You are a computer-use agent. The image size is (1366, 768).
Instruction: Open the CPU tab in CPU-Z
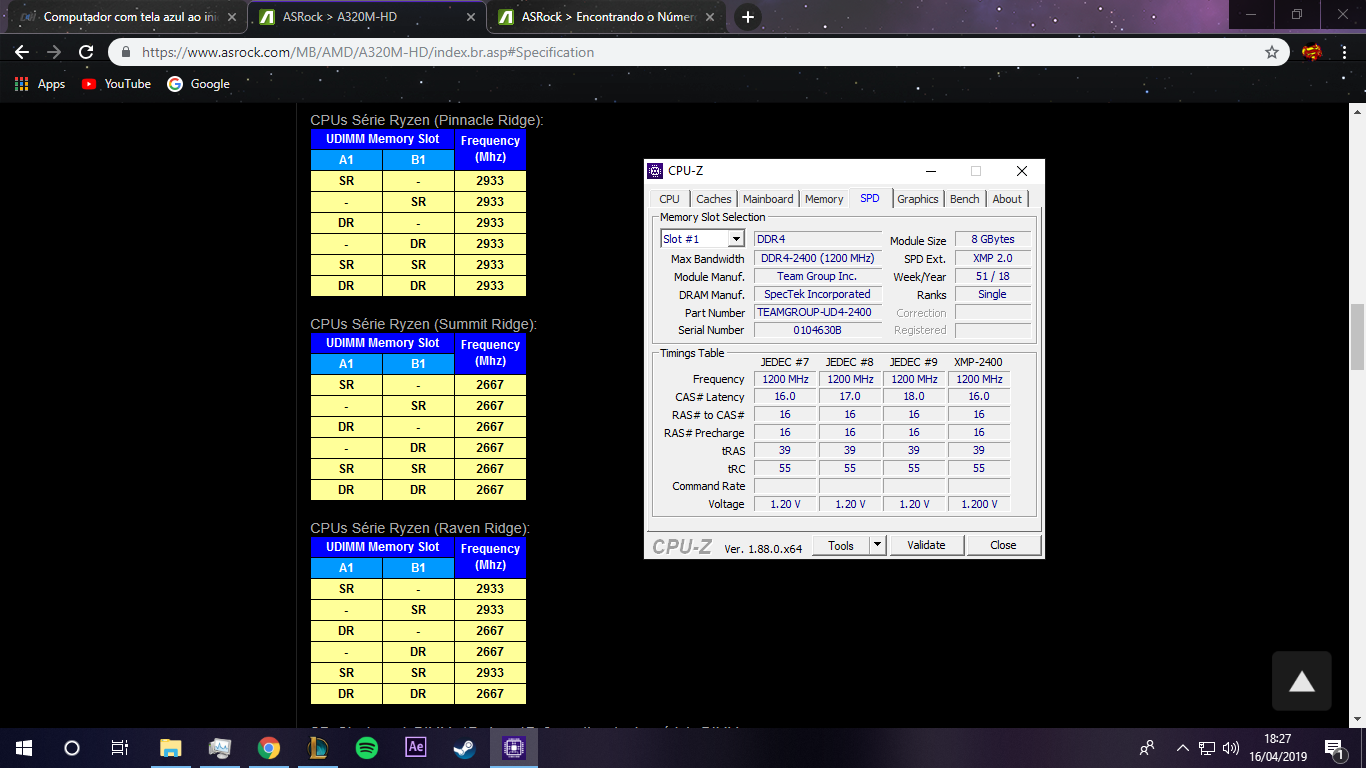tap(669, 199)
